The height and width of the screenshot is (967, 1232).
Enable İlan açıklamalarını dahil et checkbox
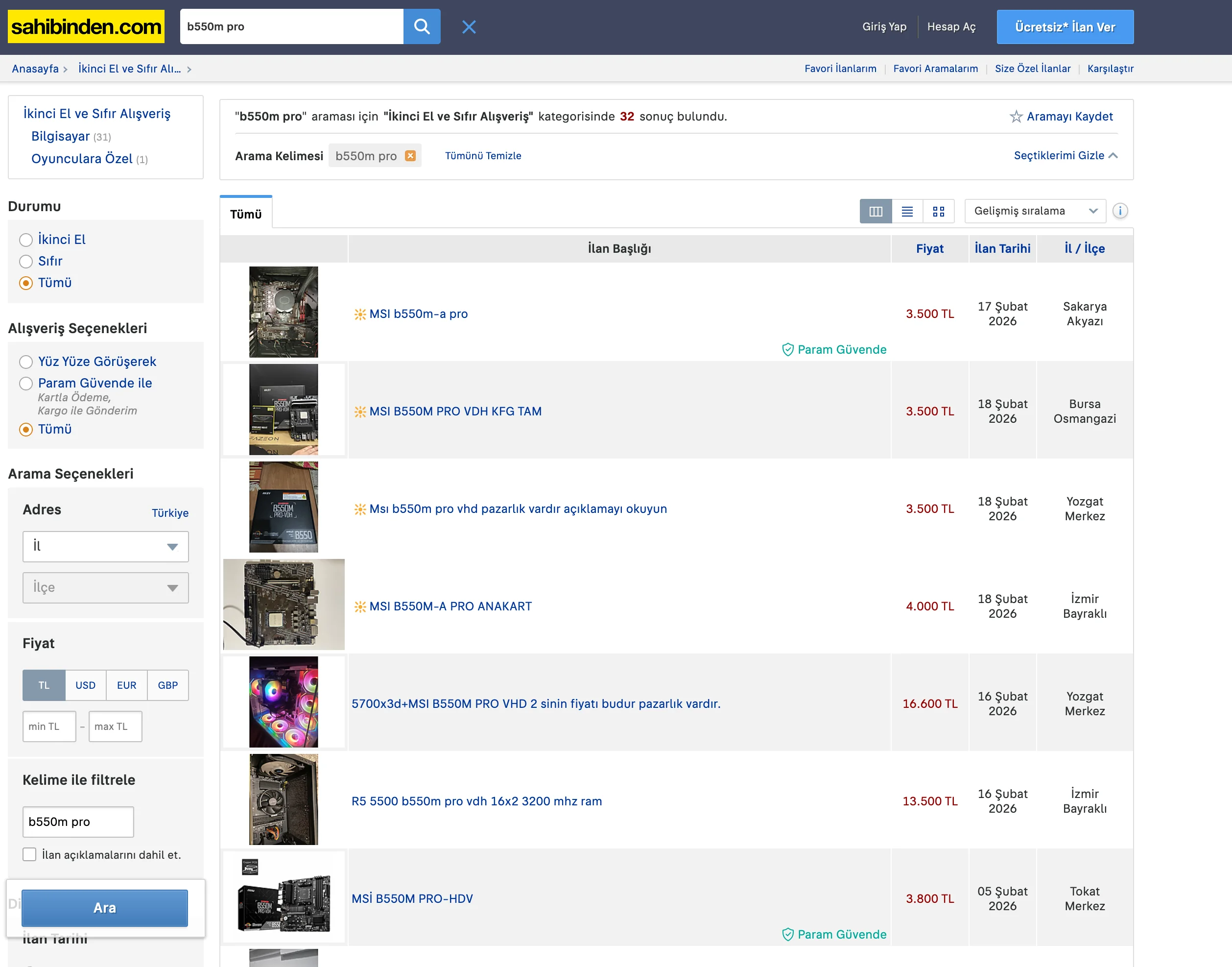[x=29, y=854]
